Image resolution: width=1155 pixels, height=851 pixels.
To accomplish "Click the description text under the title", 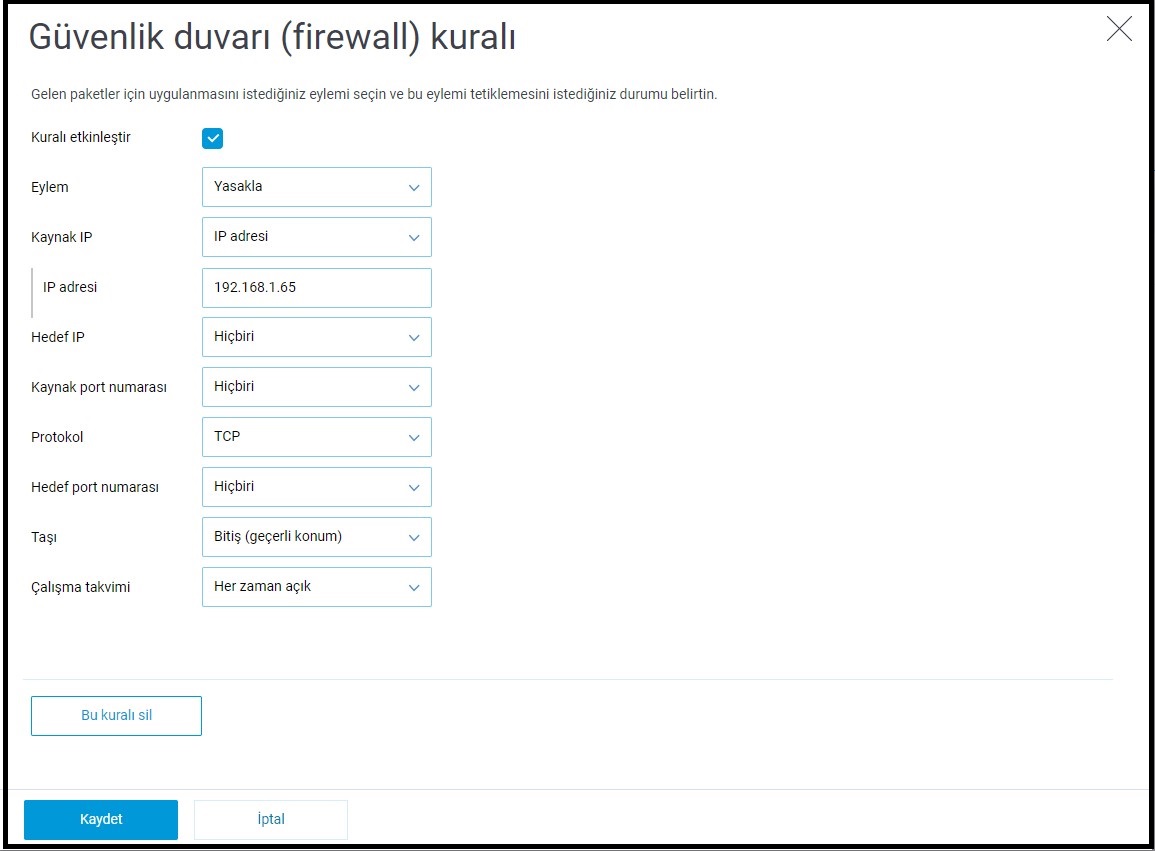I will pyautogui.click(x=374, y=95).
